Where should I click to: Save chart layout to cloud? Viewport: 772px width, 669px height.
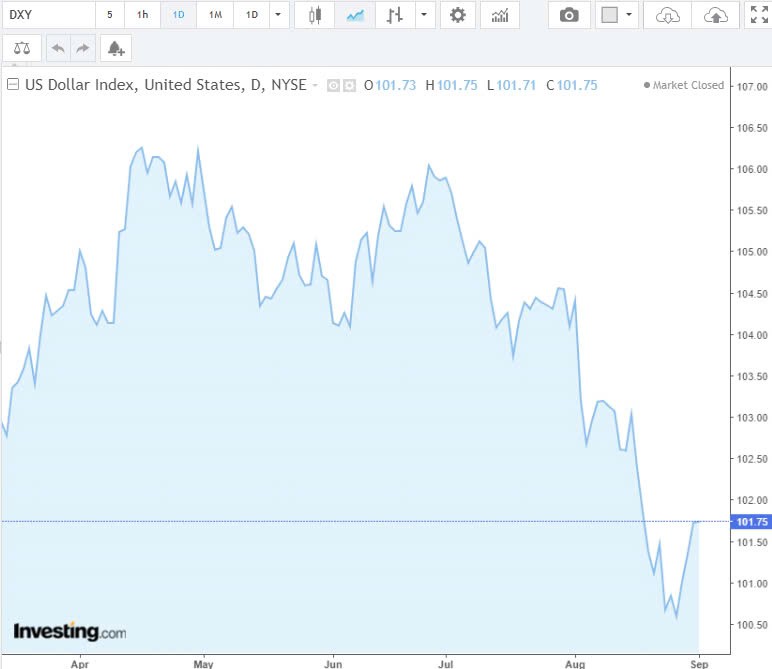[x=715, y=15]
